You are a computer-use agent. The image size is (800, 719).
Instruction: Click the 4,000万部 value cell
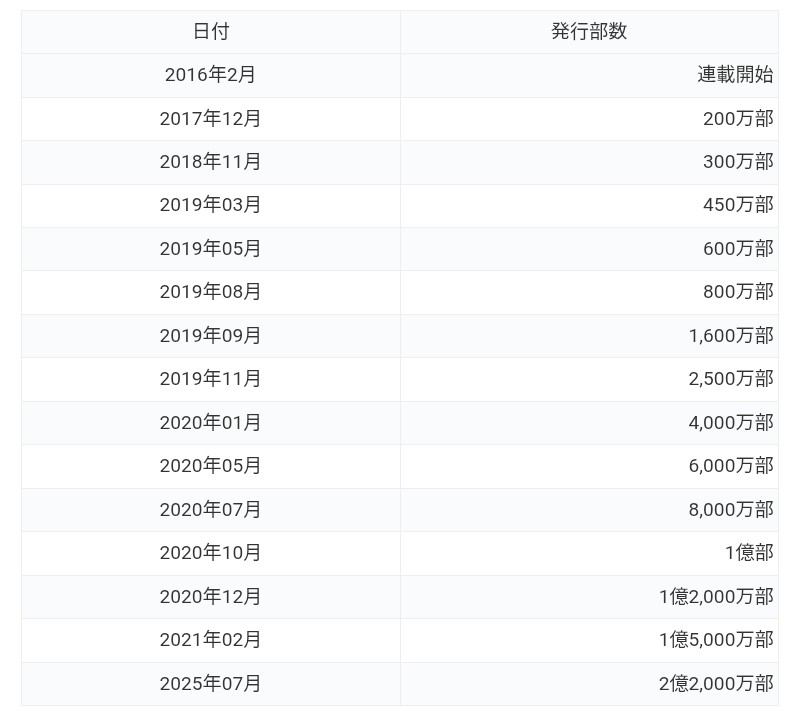coord(731,423)
